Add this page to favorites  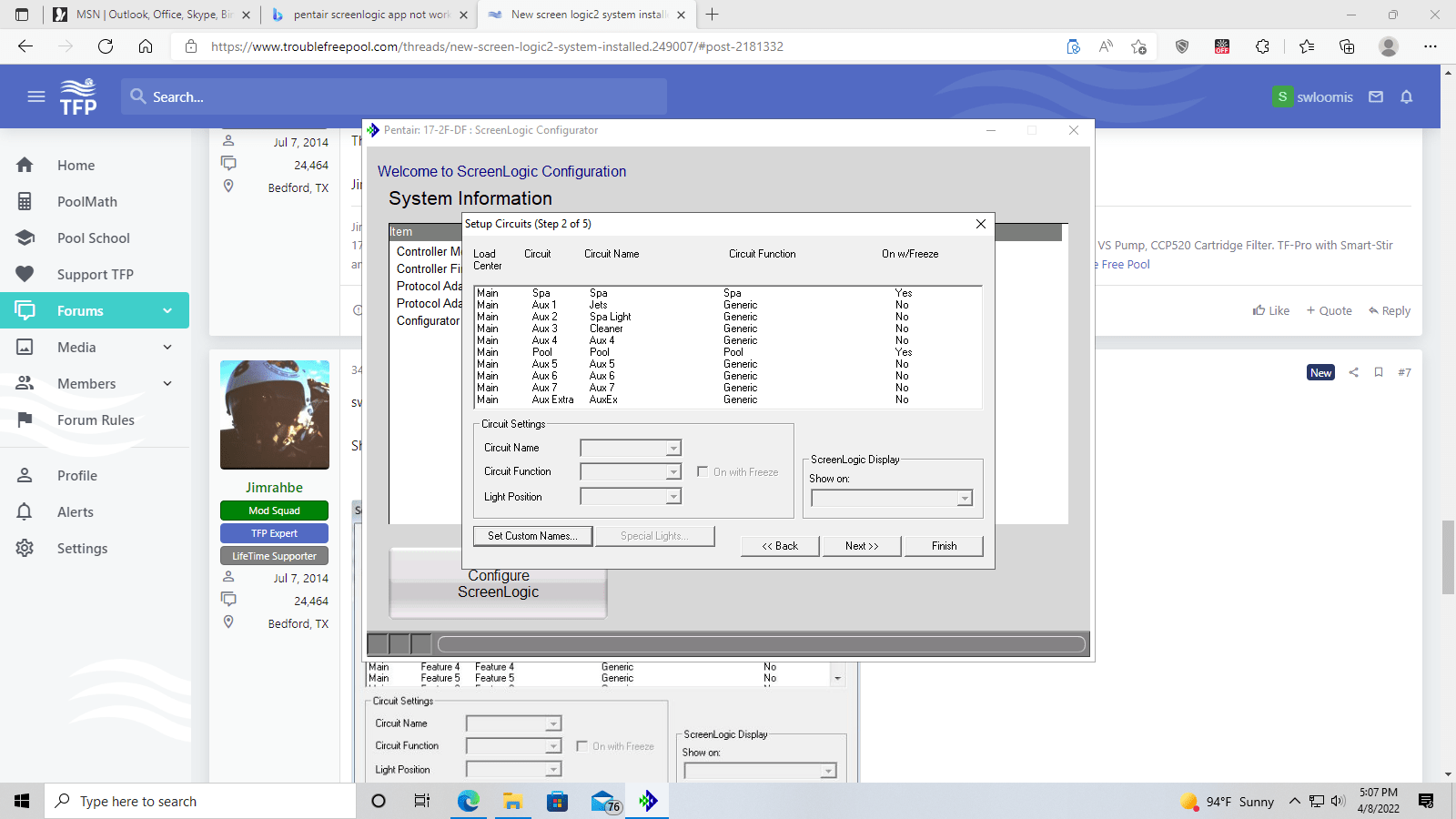[1138, 46]
